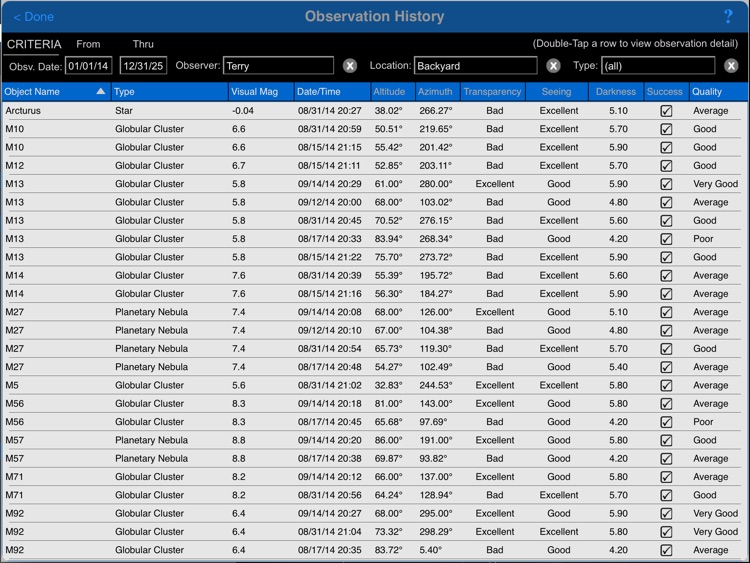
Task: Click azimuth value 266.27°
Action: 436,110
